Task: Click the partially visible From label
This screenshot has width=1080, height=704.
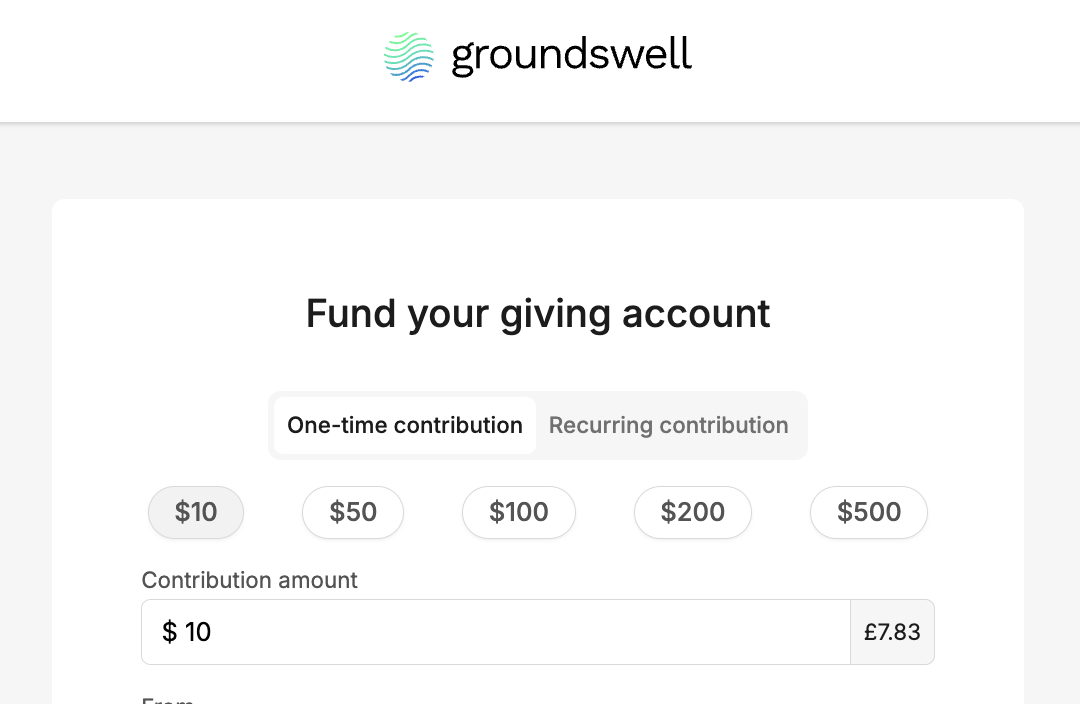Action: point(167,698)
